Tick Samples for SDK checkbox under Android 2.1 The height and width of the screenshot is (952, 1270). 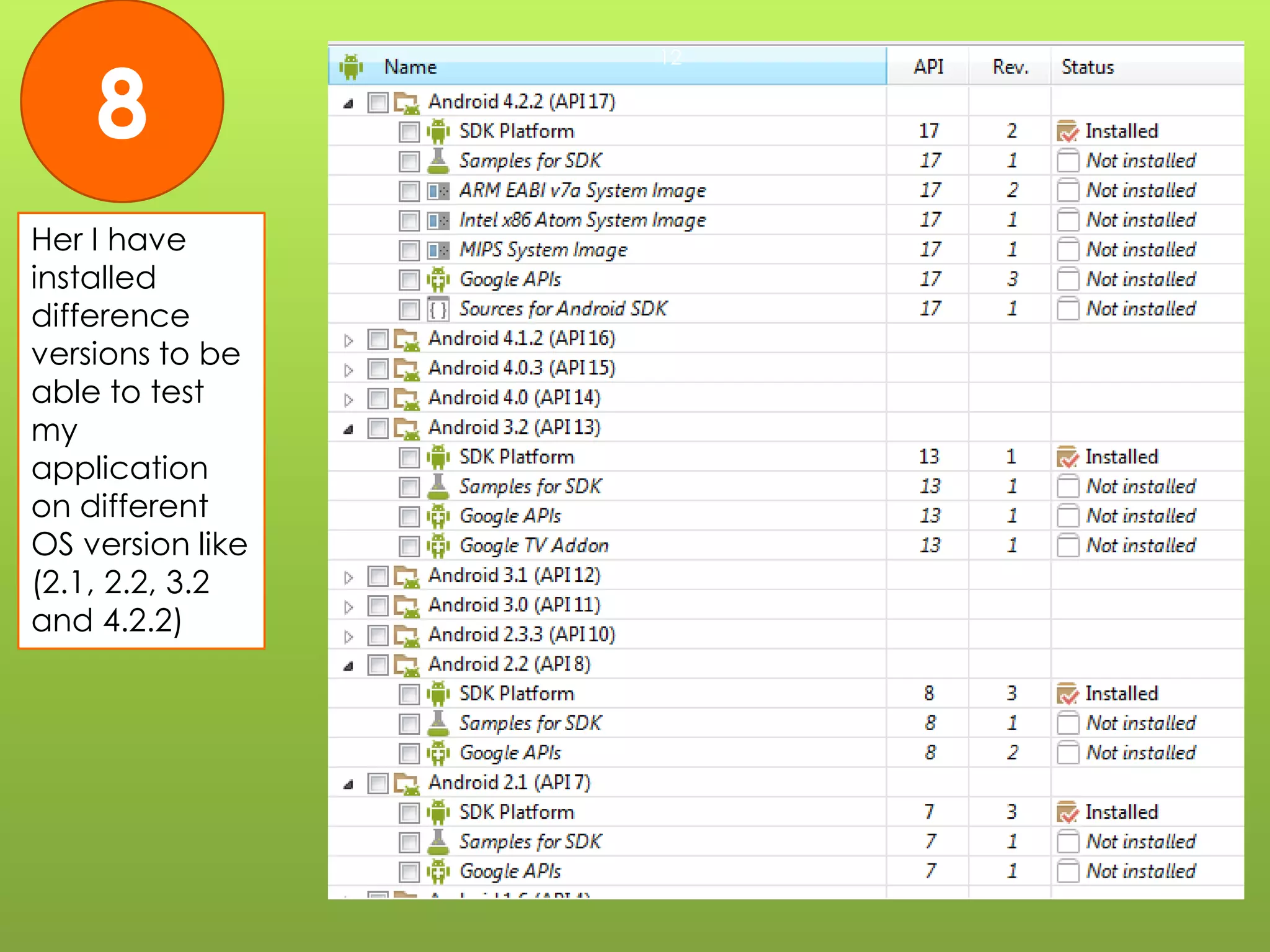pos(409,842)
